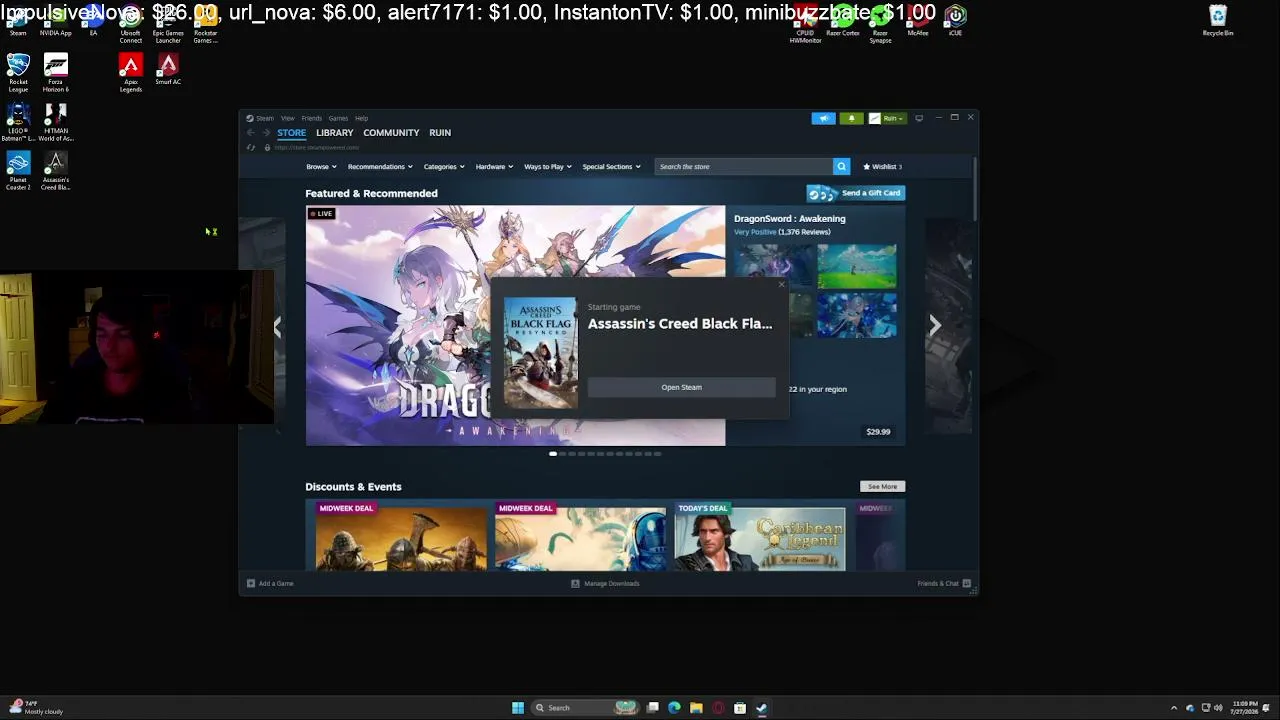Click the Steam announcements megaphone icon
Screen dimensions: 1280x720
click(823, 118)
